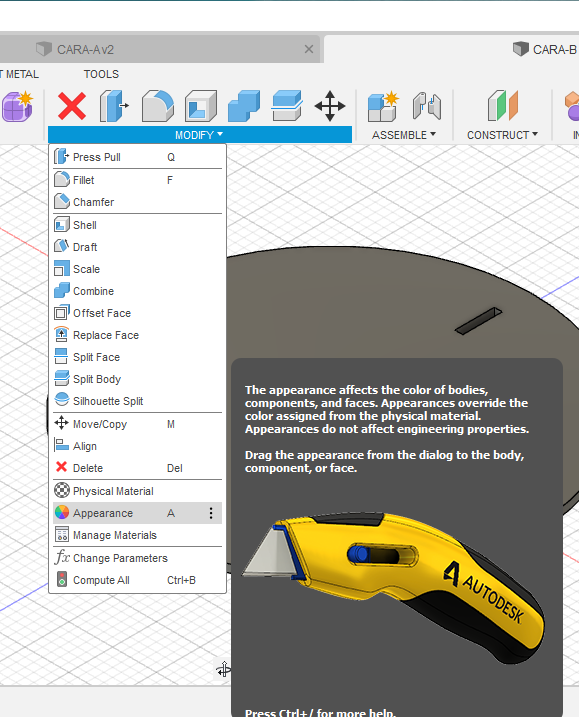
Task: Click the slot cutout on the disc model
Action: tap(478, 320)
